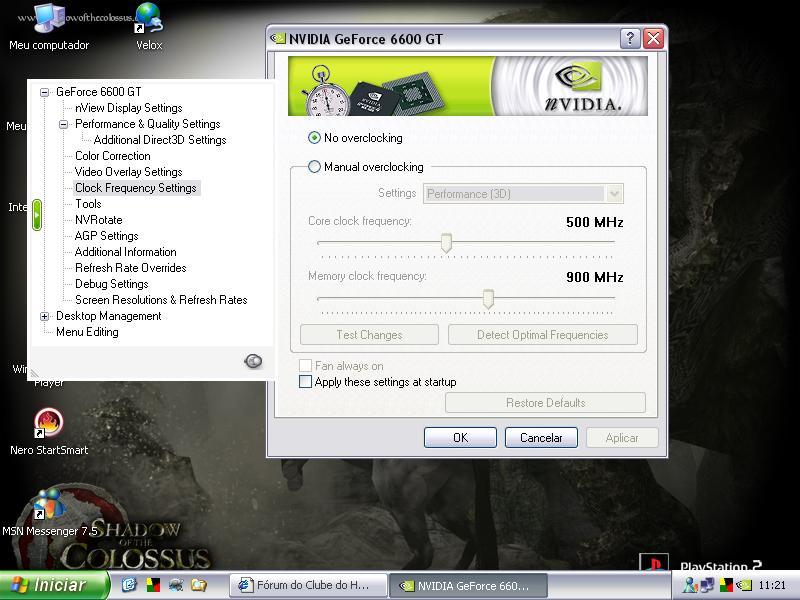This screenshot has width=800, height=600.
Task: Open the Meu computador desktop icon
Action: pyautogui.click(x=49, y=27)
